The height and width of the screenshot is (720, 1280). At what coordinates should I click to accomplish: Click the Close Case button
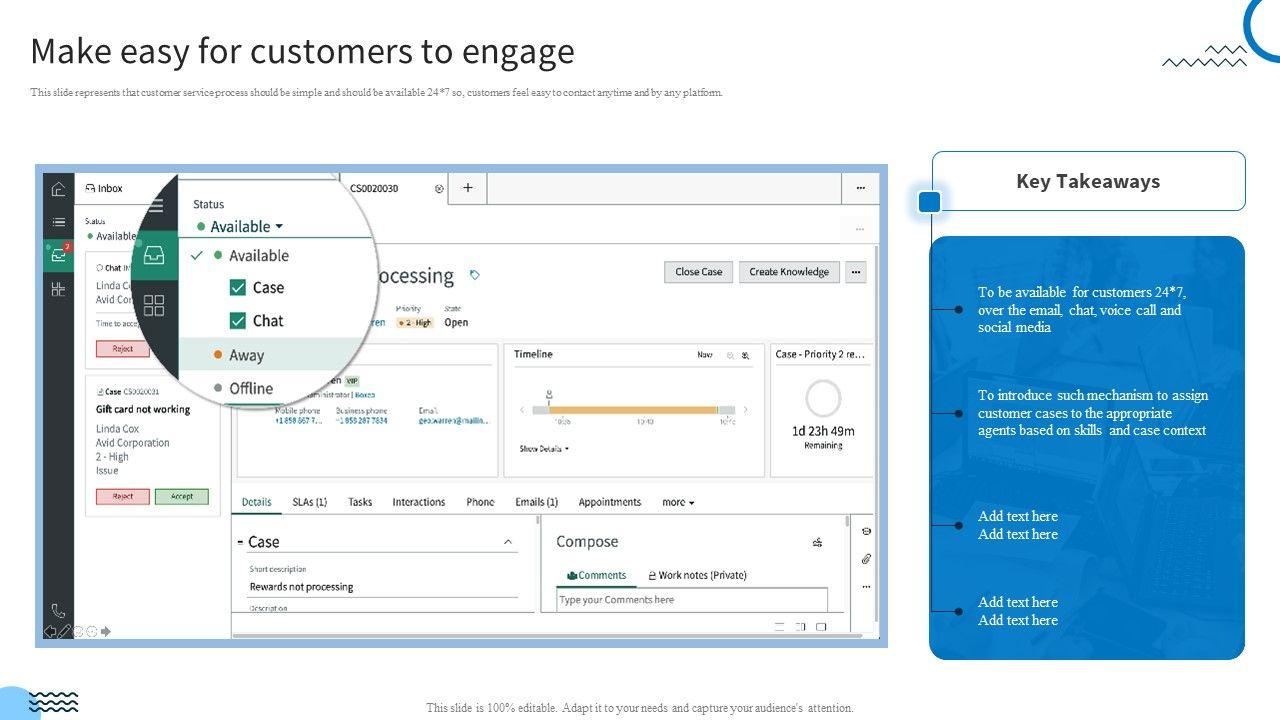pos(698,272)
